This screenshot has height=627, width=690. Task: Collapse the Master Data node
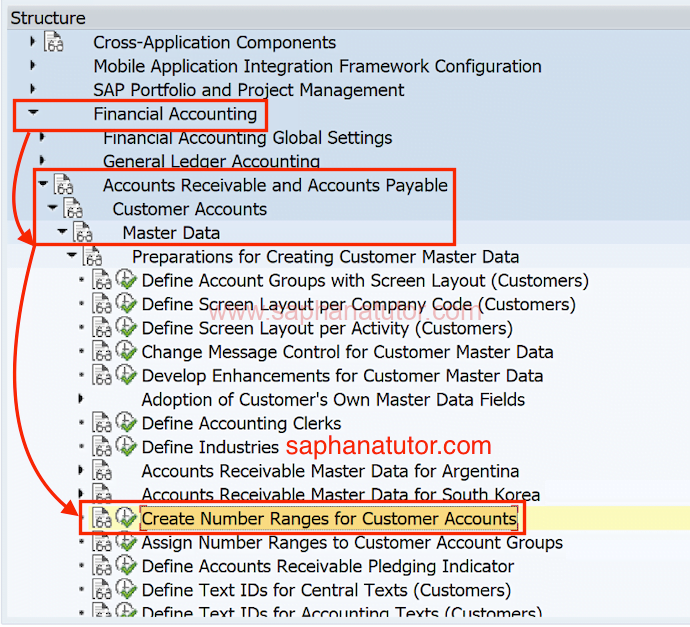click(62, 231)
